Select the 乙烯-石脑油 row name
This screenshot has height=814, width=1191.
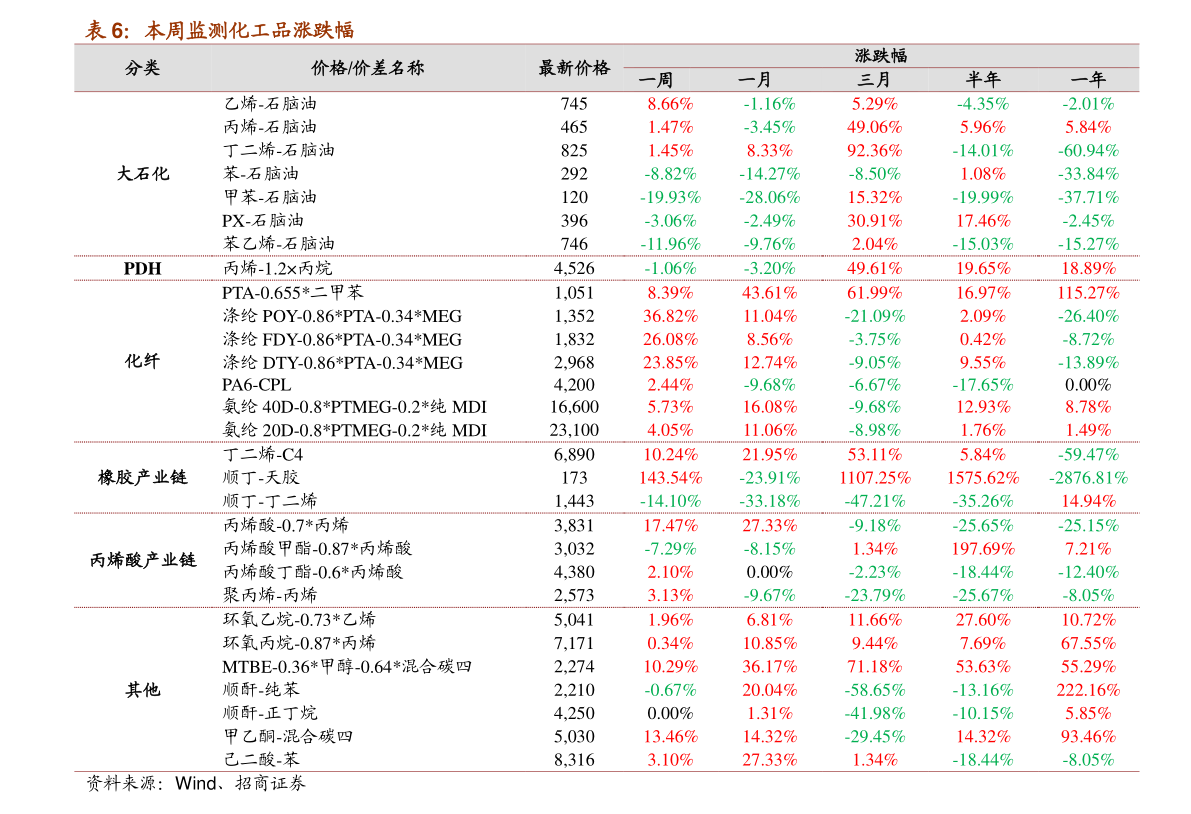pos(270,104)
